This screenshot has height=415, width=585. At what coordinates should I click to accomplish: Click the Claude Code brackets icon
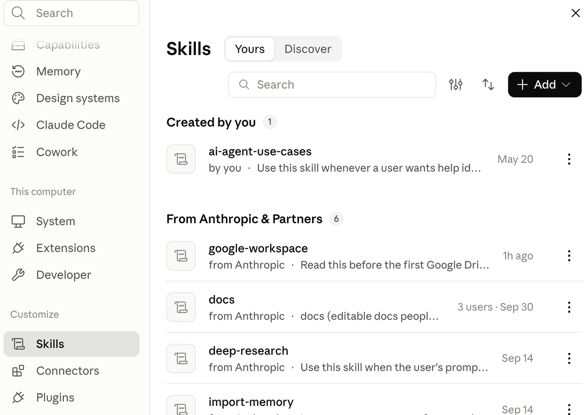[x=18, y=125]
